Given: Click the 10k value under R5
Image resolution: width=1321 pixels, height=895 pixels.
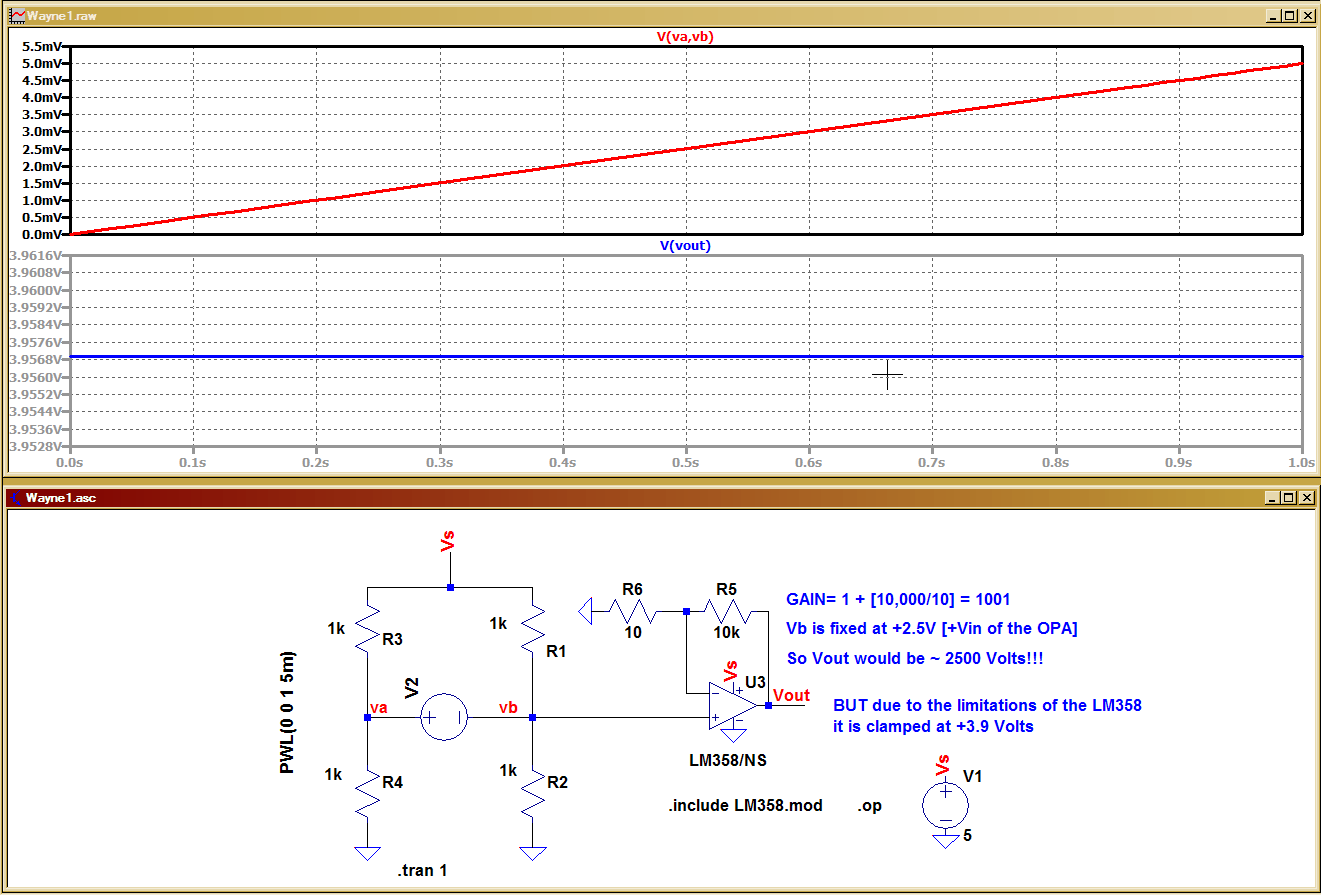Looking at the screenshot, I should pyautogui.click(x=728, y=633).
